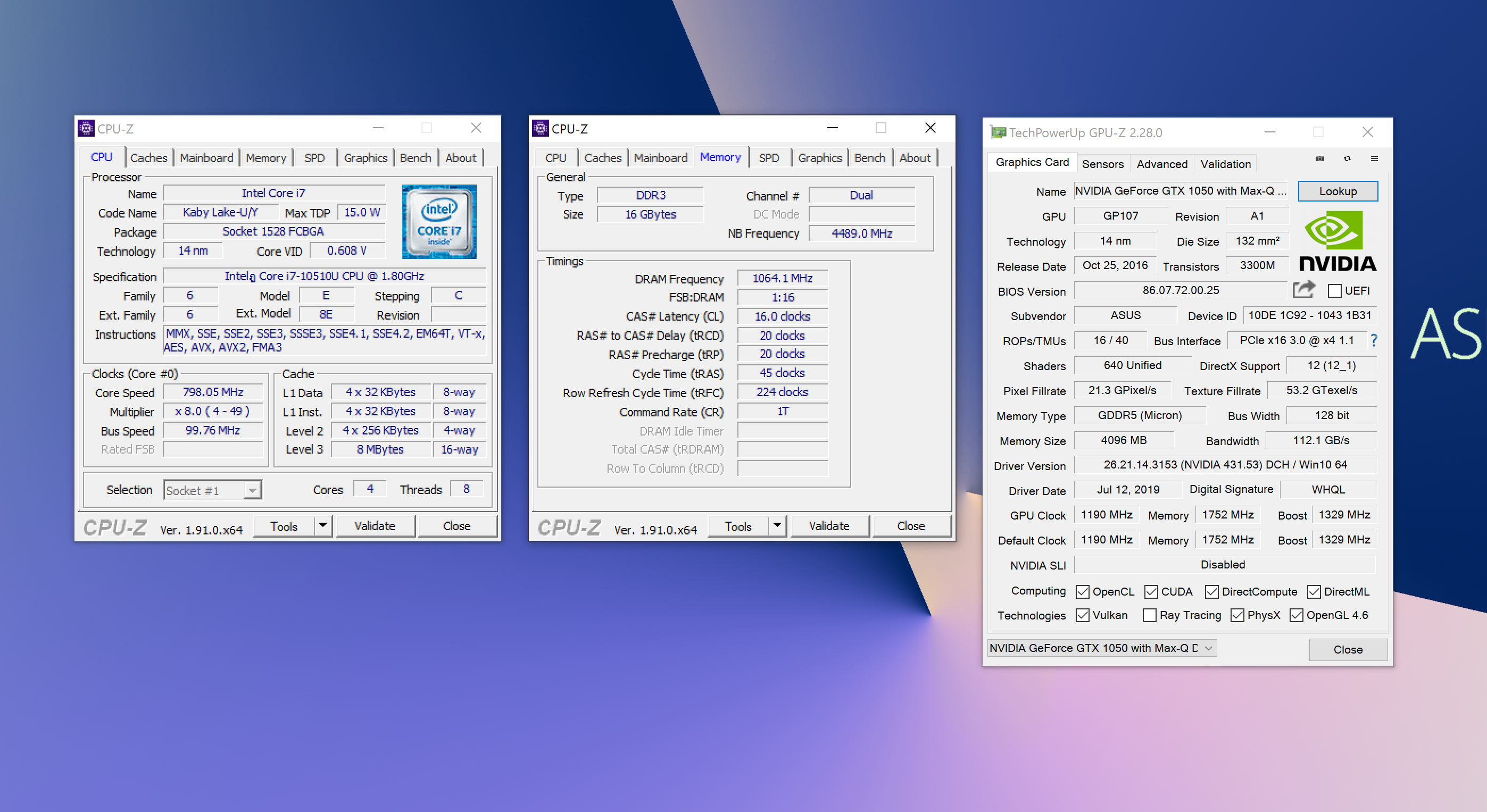Viewport: 1487px width, 812px height.
Task: Toggle the Ray Tracing checkbox
Action: (x=1150, y=616)
